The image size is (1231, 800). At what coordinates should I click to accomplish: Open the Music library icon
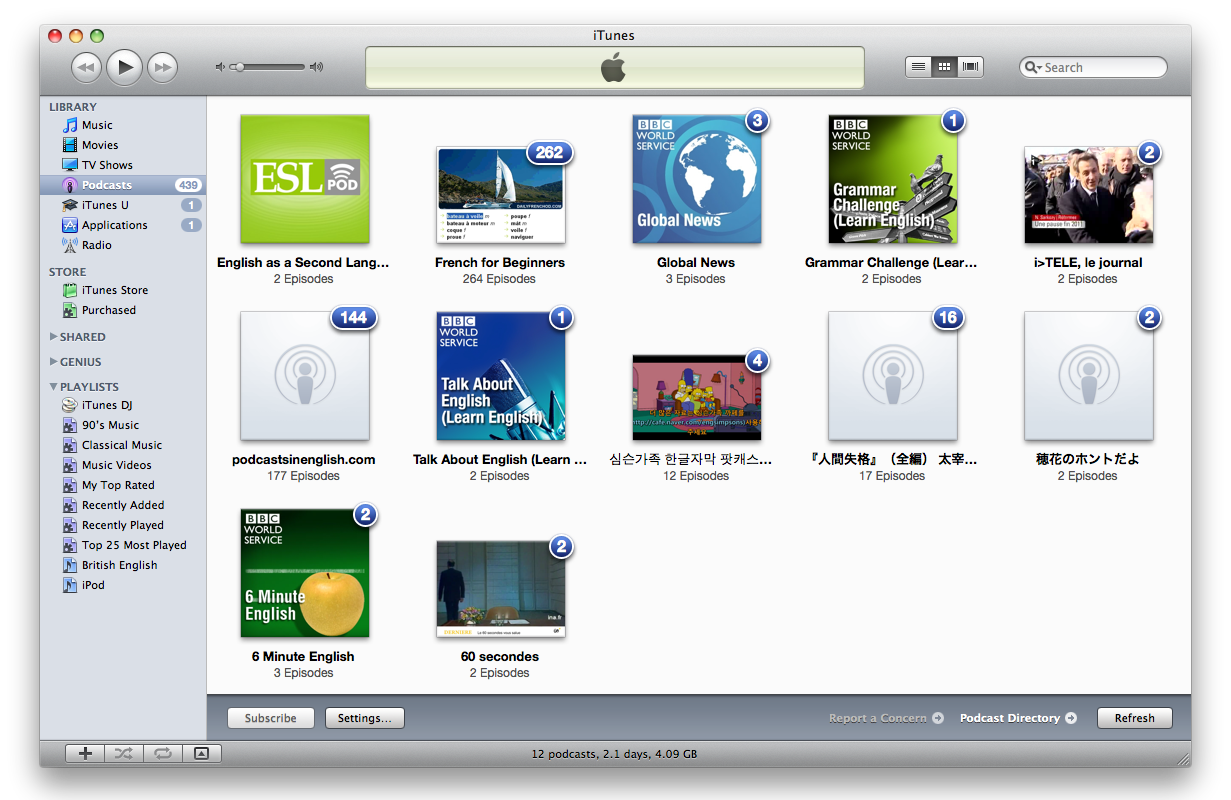click(x=70, y=125)
